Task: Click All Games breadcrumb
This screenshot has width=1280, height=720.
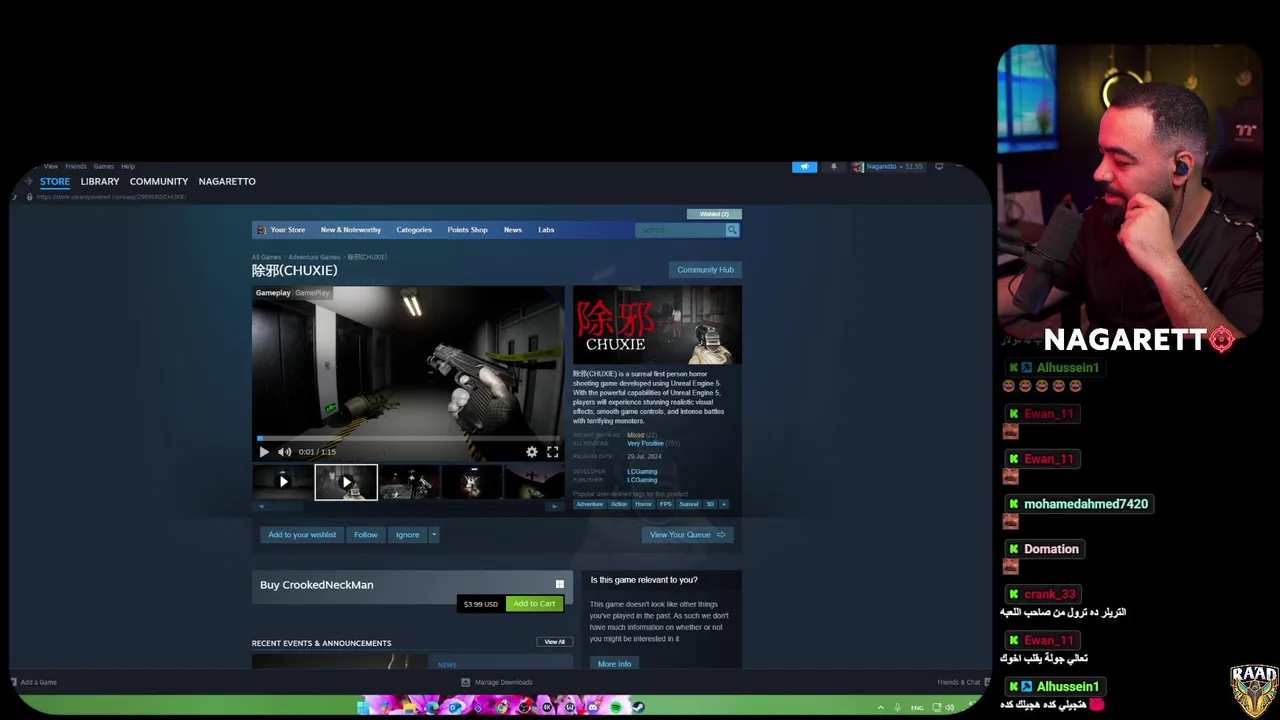Action: point(267,257)
